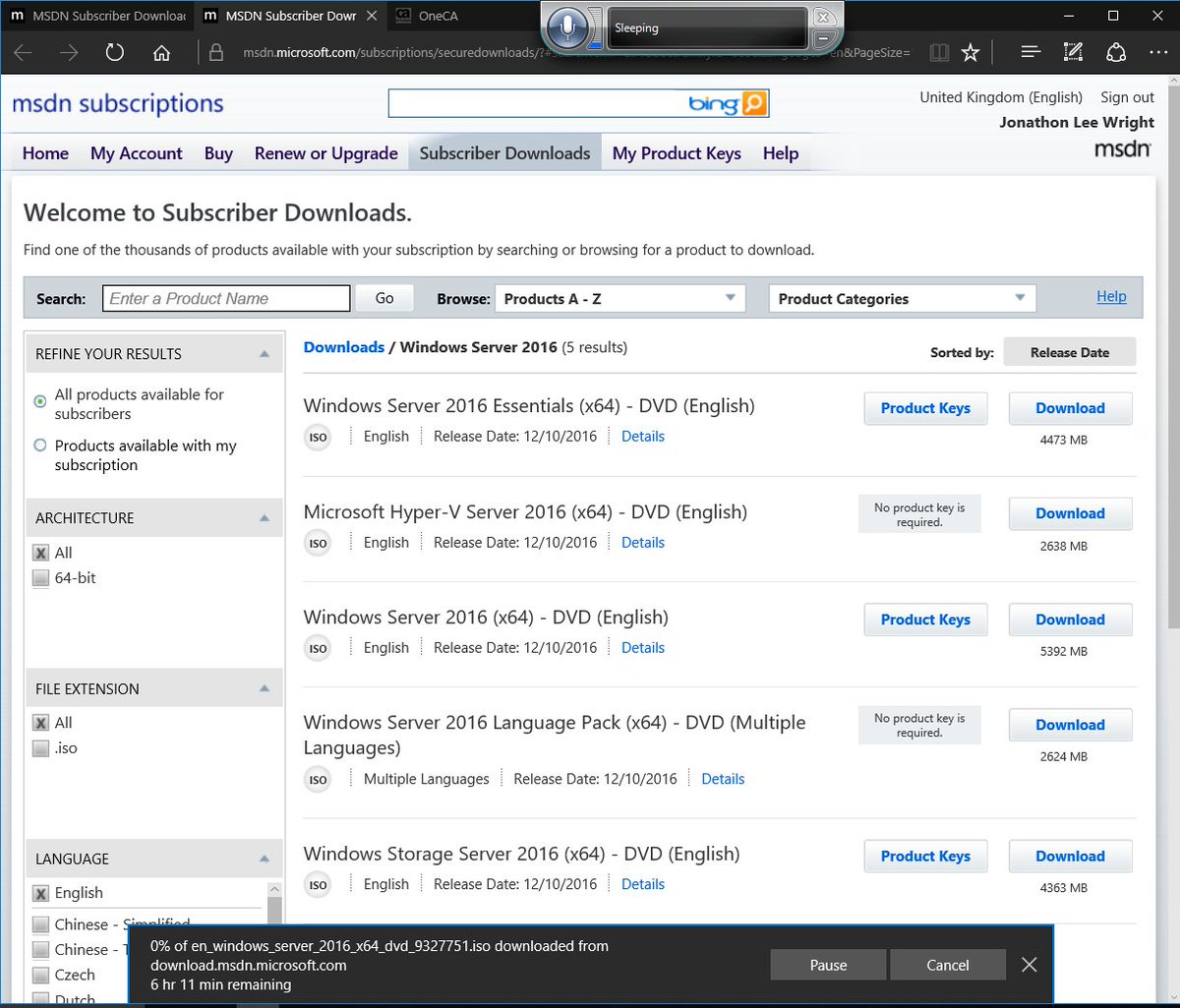The height and width of the screenshot is (1008, 1180).
Task: Reload the page with the refresh icon
Action: click(115, 53)
